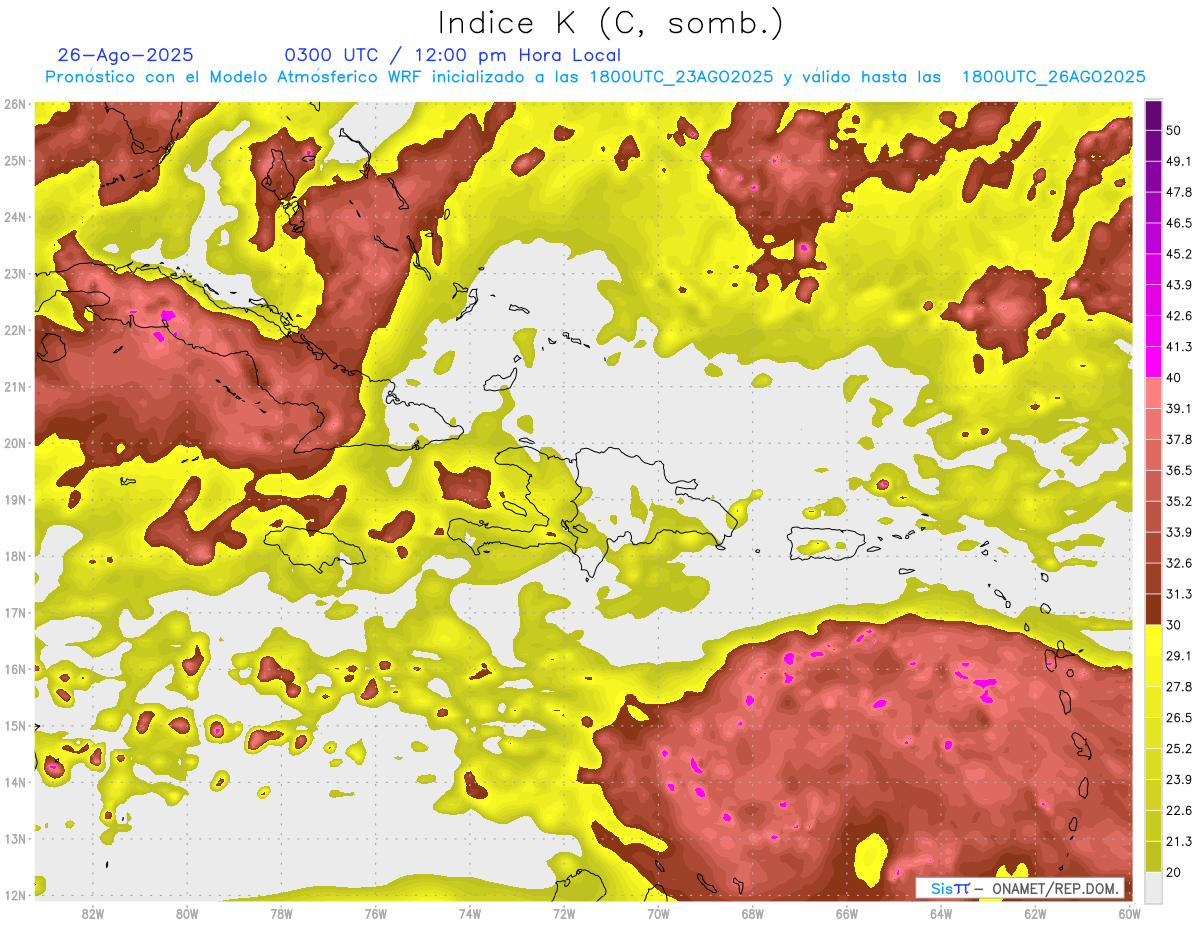1200x927 pixels.
Task: Select the colorbar value '25.2'
Action: [1178, 748]
